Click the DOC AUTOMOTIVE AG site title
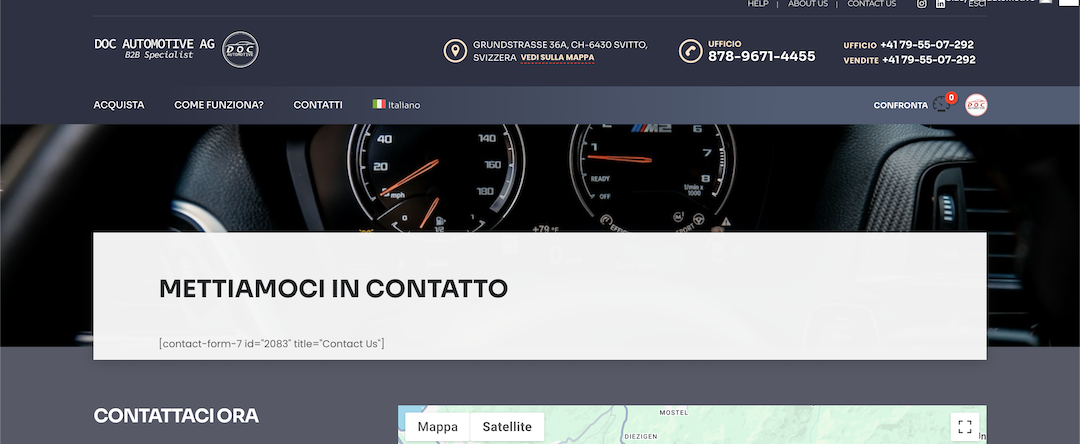This screenshot has height=444, width=1080. [x=154, y=44]
